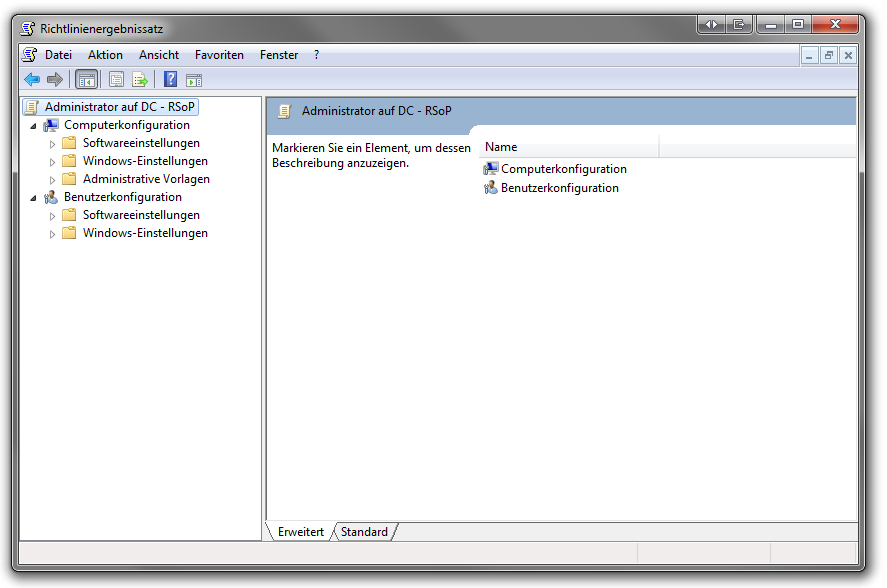The image size is (887, 588).
Task: Select the root Administrator auf DC - RSoP node
Action: 119,107
